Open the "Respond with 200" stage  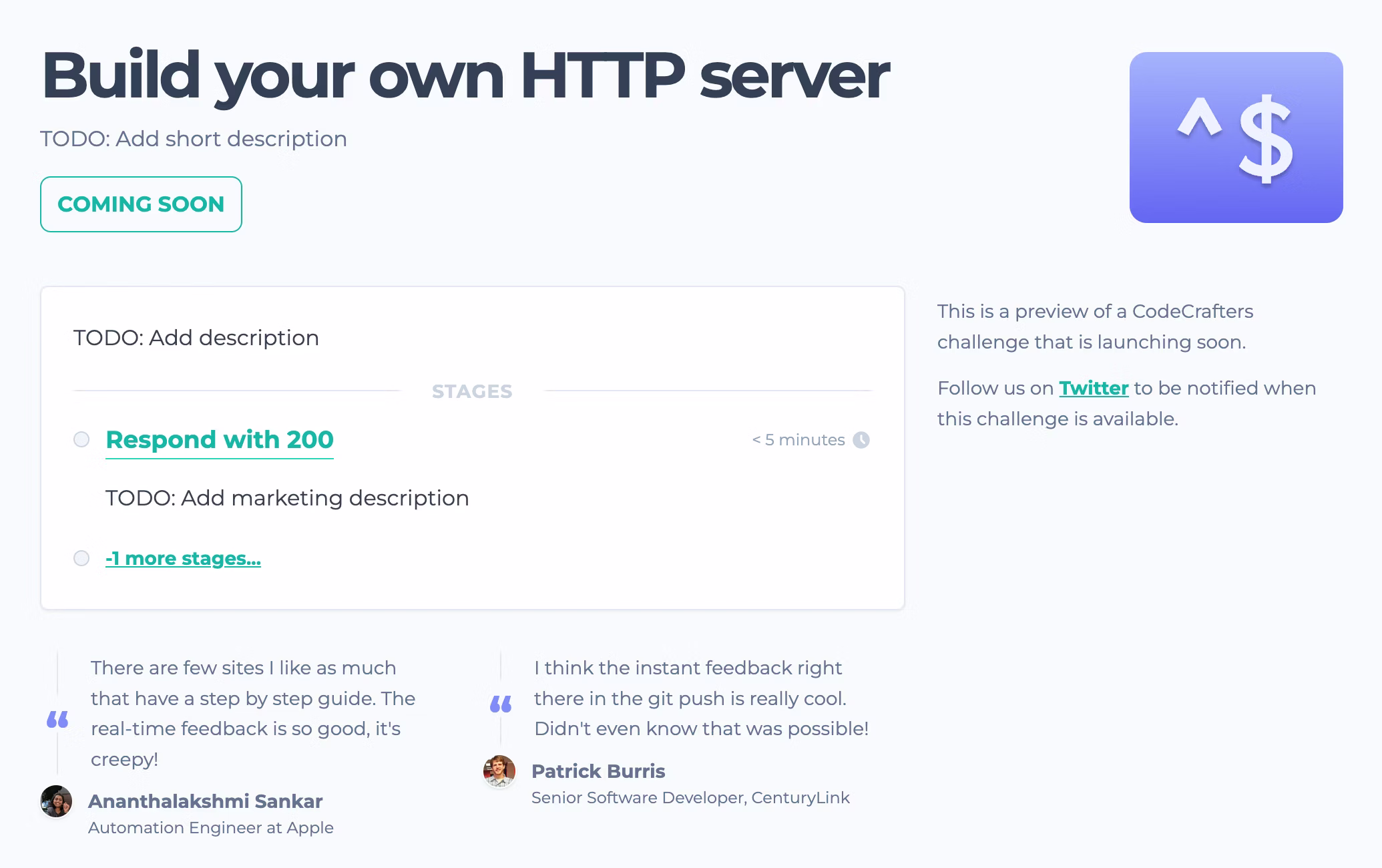[x=220, y=440]
